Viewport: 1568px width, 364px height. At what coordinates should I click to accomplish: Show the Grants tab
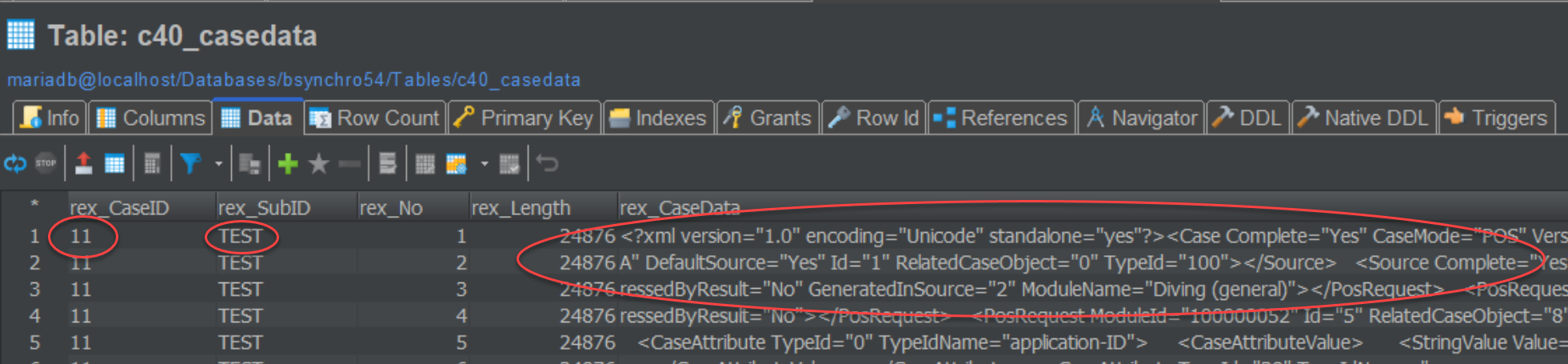click(768, 118)
